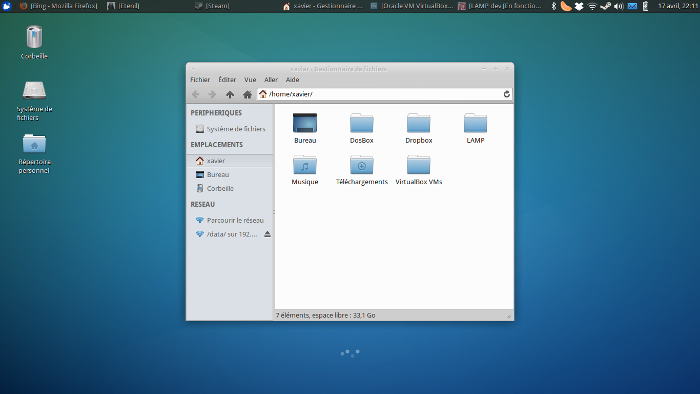Open the Dropbox tray icon

579,6
